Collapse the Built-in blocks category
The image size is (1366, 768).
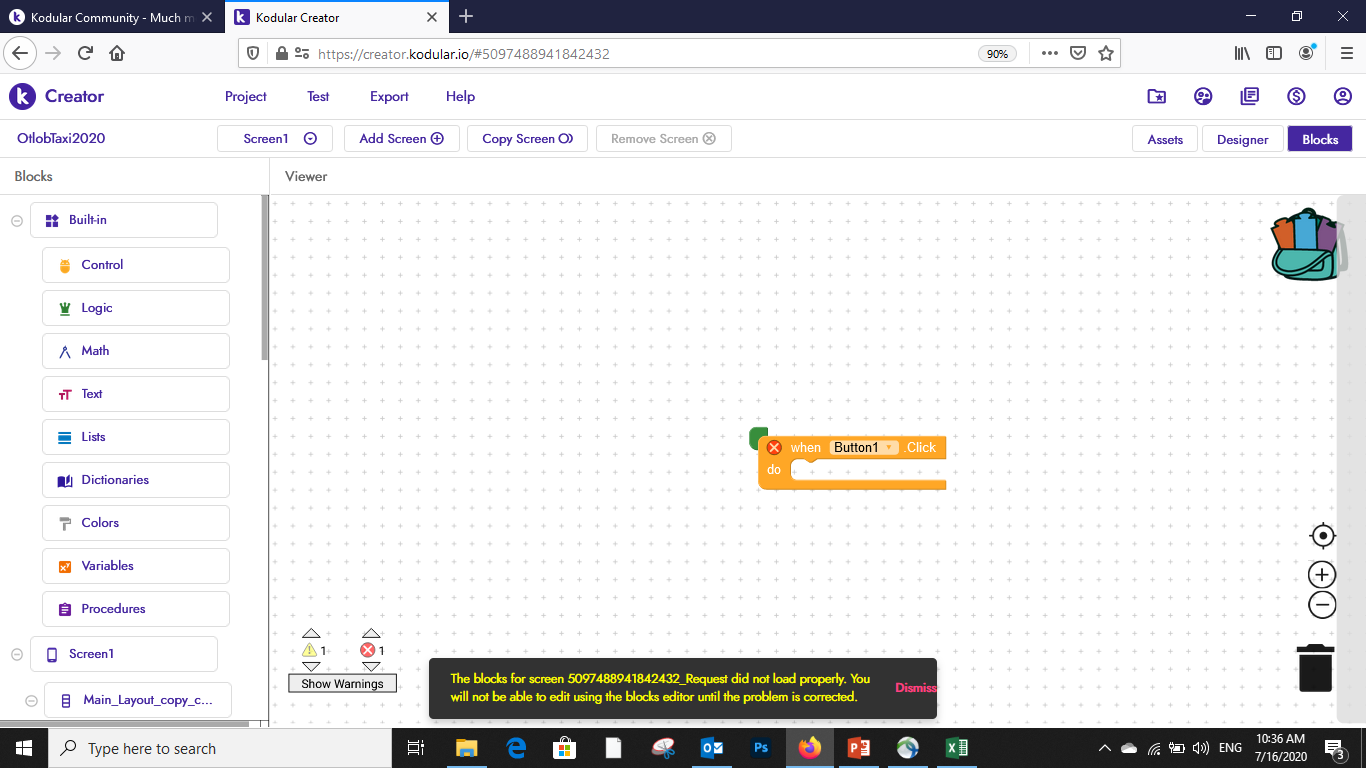pos(17,220)
